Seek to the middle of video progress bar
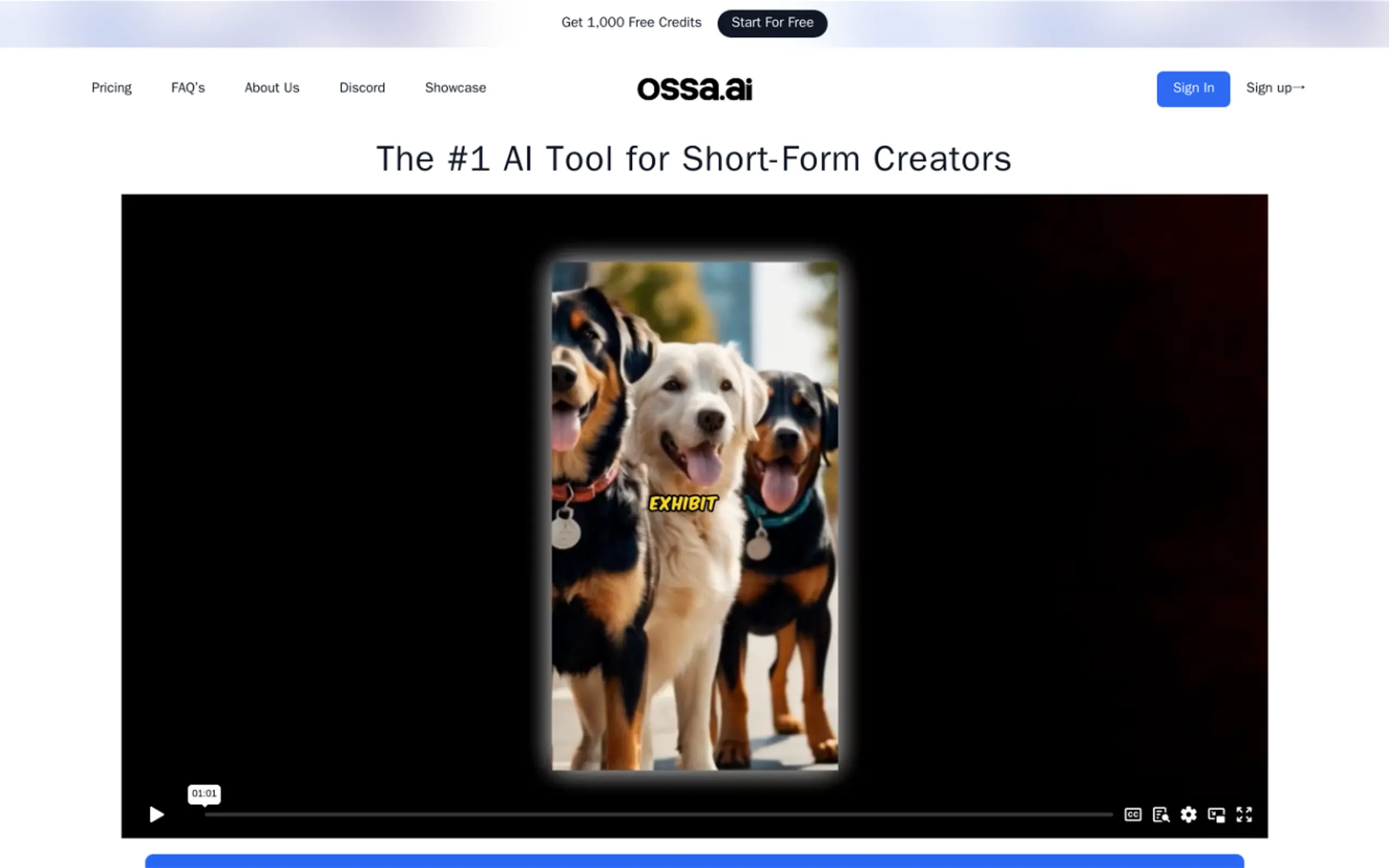 coord(658,814)
